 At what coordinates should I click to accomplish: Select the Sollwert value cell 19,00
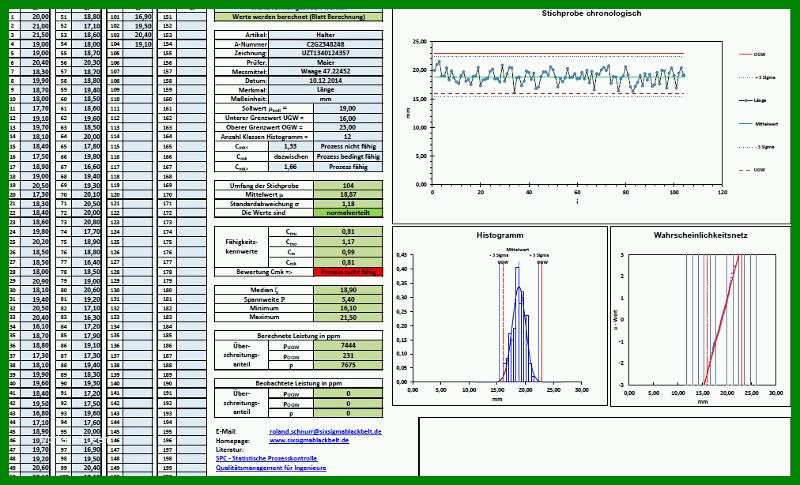click(x=348, y=109)
